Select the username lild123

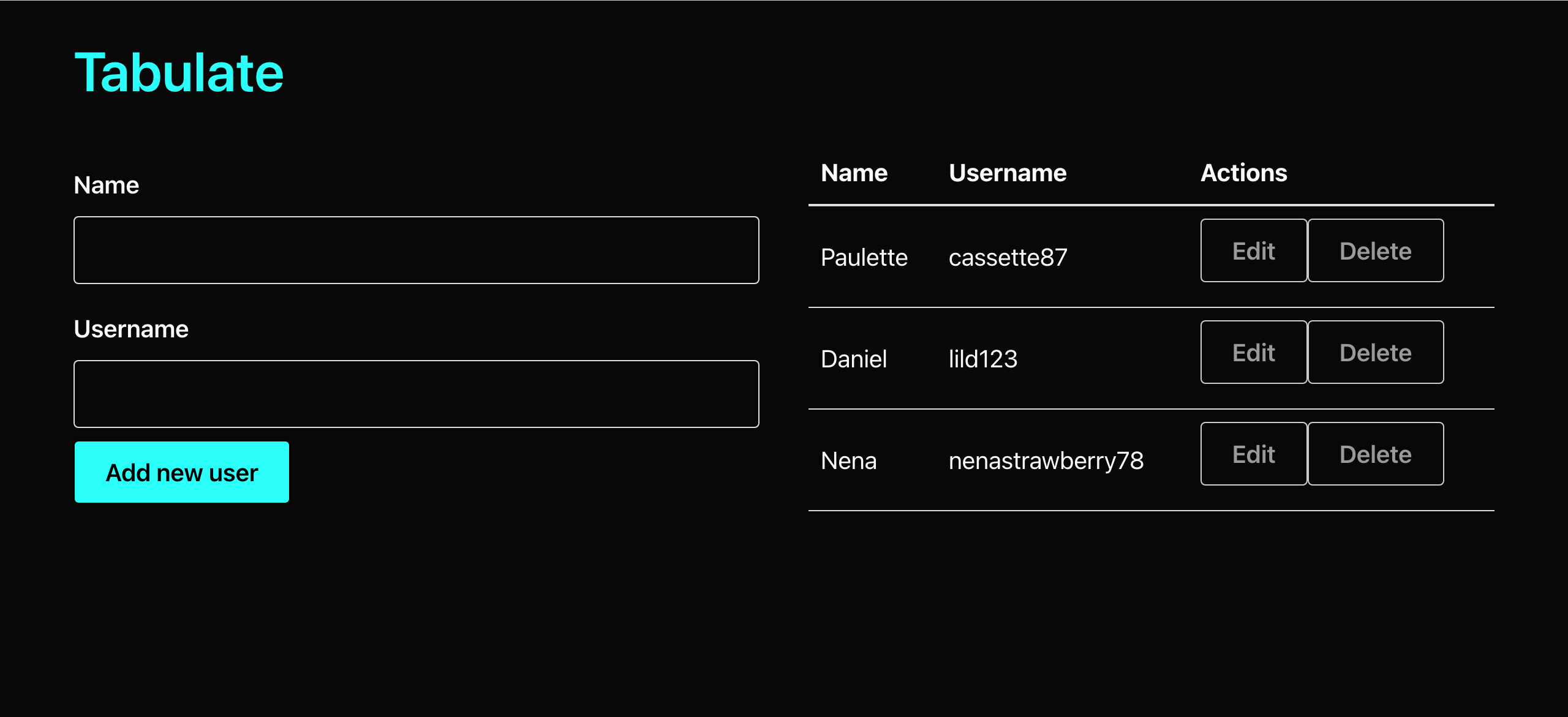(x=982, y=359)
